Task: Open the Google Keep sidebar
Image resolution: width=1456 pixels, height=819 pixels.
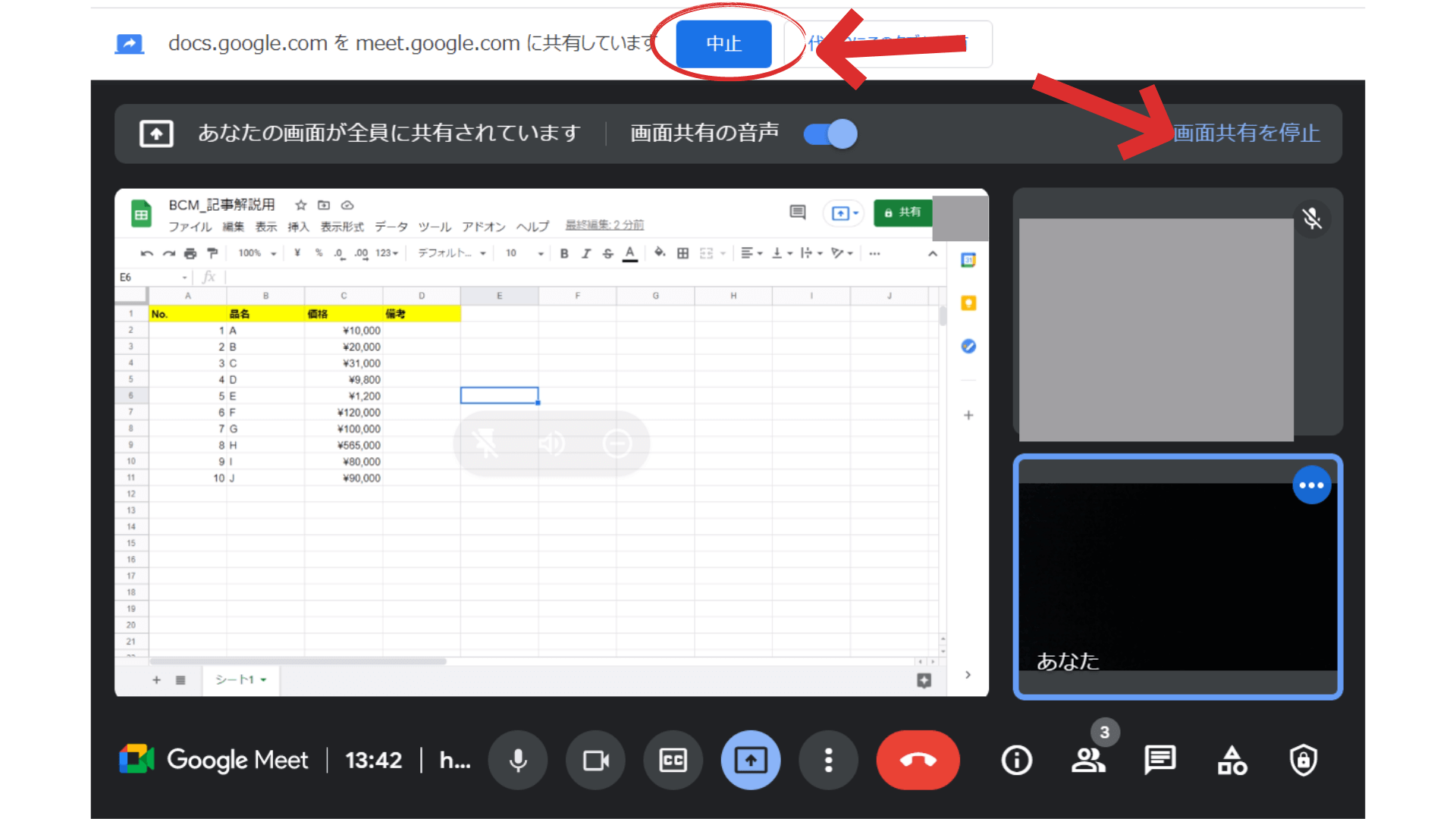Action: click(968, 303)
